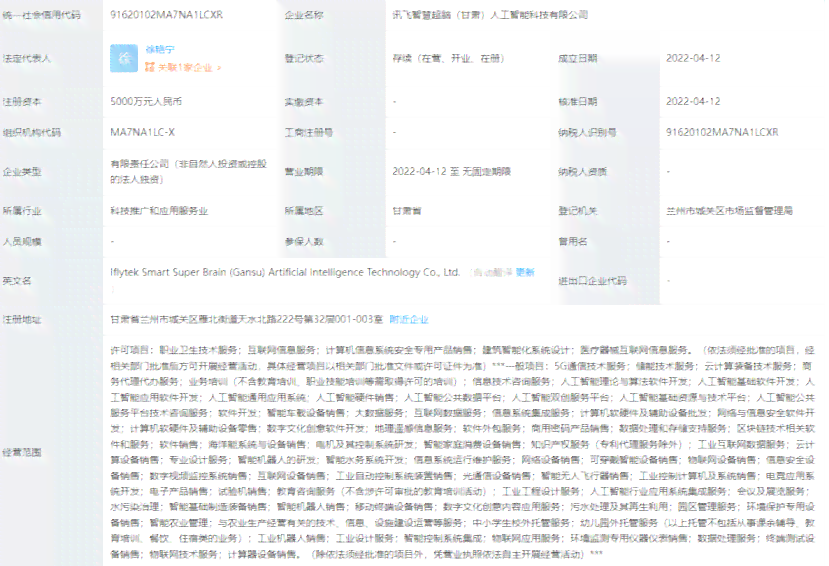Select the 企业类型 value 有限责任公司
Screen dimensions: 829x566
pyautogui.click(x=189, y=172)
